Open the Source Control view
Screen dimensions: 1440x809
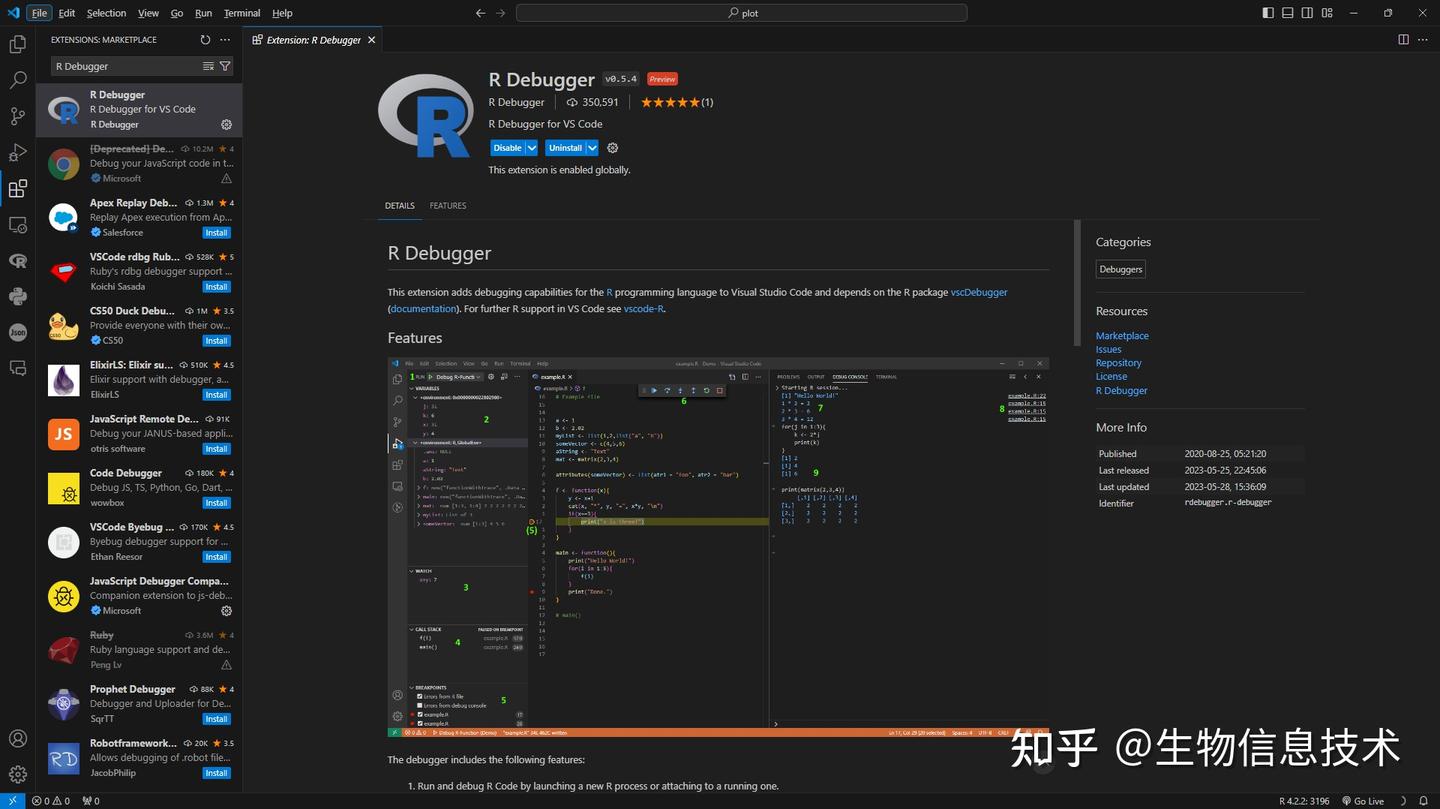point(17,116)
